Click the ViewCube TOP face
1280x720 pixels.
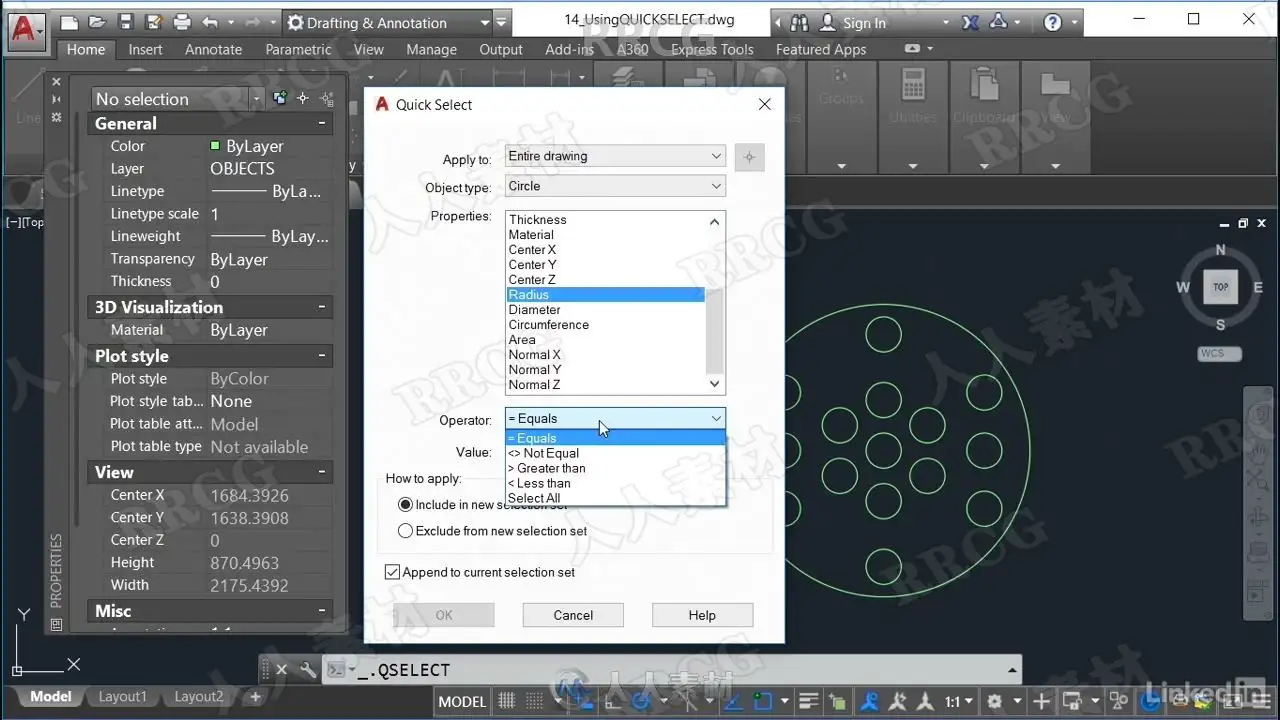1221,287
